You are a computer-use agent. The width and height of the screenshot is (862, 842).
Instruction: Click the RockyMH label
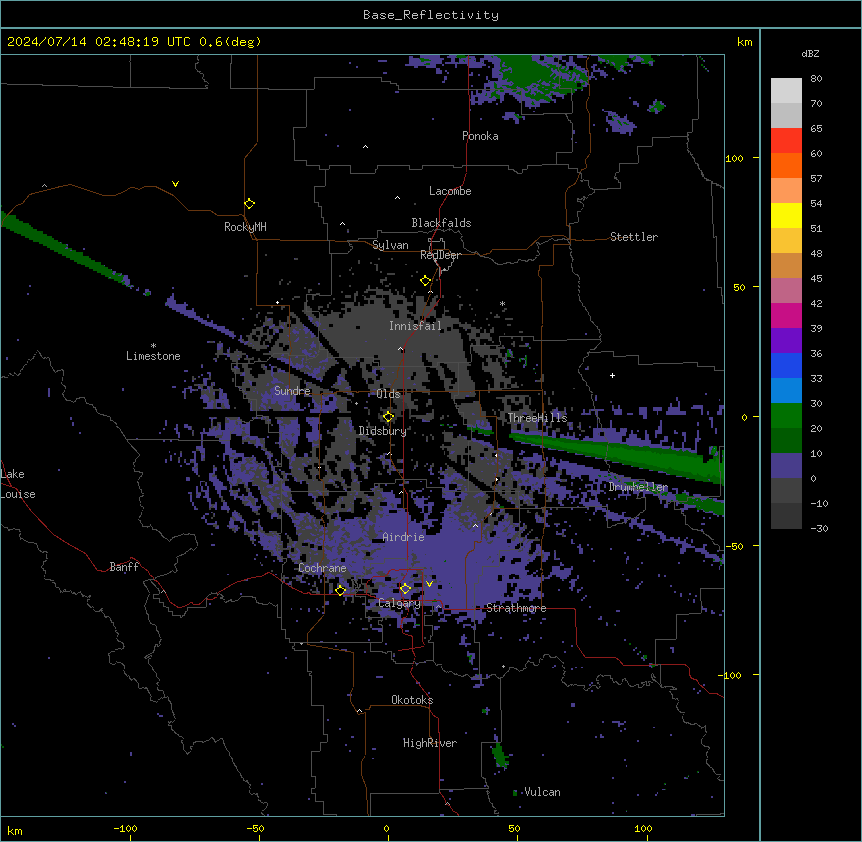click(x=245, y=226)
